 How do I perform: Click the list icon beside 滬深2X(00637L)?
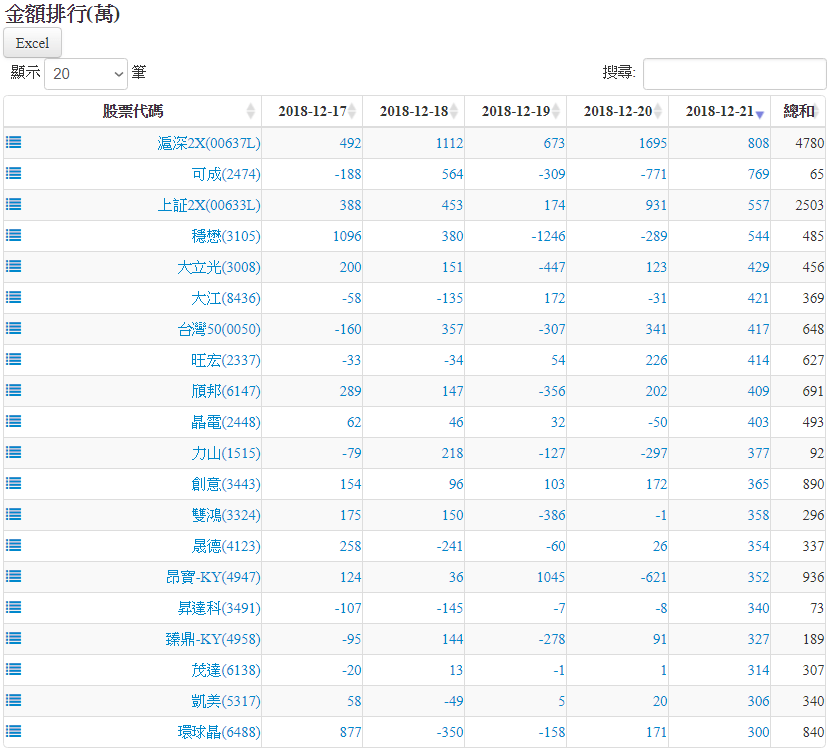pyautogui.click(x=14, y=142)
